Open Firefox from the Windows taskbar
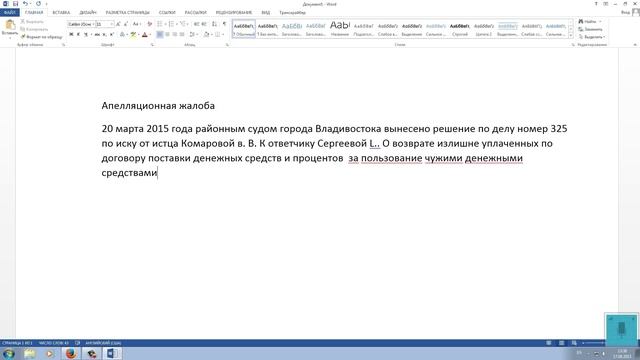The height and width of the screenshot is (360, 640). coord(71,353)
